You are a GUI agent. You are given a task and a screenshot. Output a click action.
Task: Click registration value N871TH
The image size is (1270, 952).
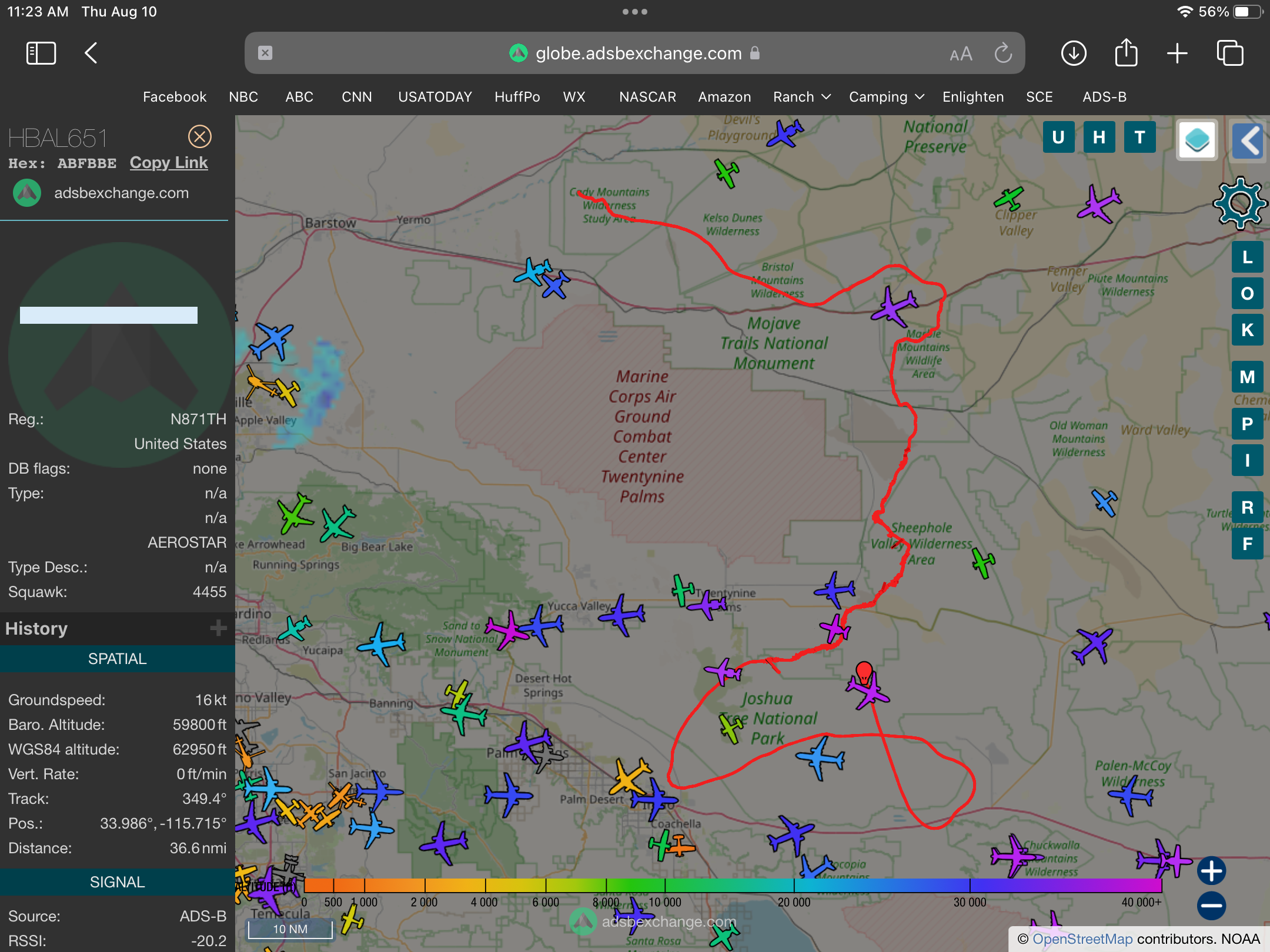point(198,419)
